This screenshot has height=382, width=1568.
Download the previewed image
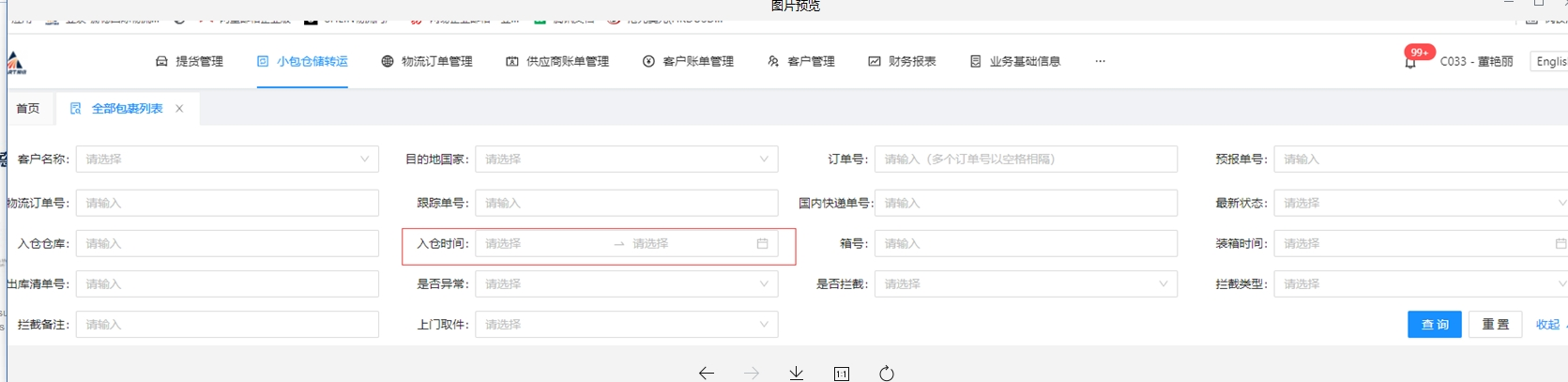point(796,374)
